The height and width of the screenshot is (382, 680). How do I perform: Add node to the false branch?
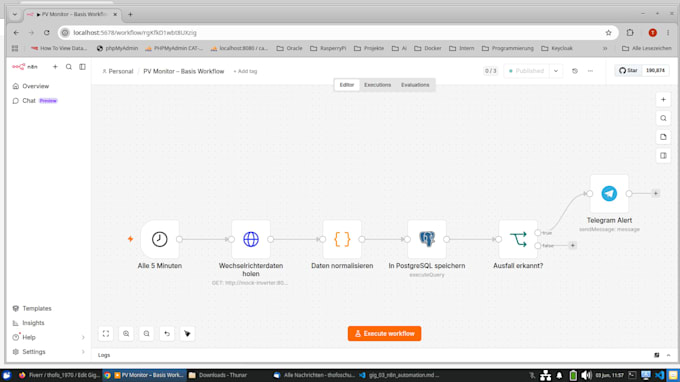tap(572, 245)
